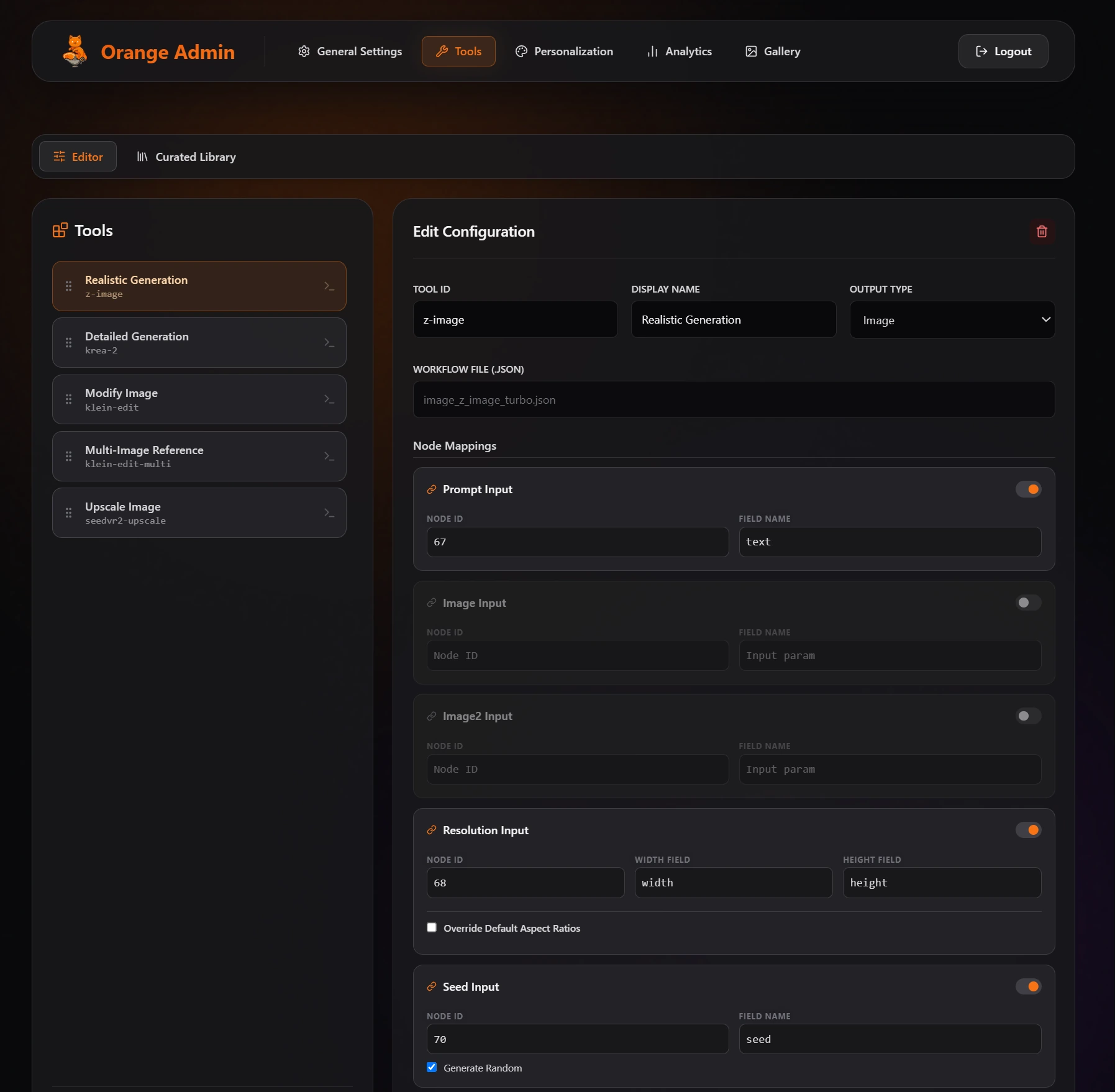Click drag handle on Multi-Image Reference tool
1115x1092 pixels.
(x=69, y=457)
